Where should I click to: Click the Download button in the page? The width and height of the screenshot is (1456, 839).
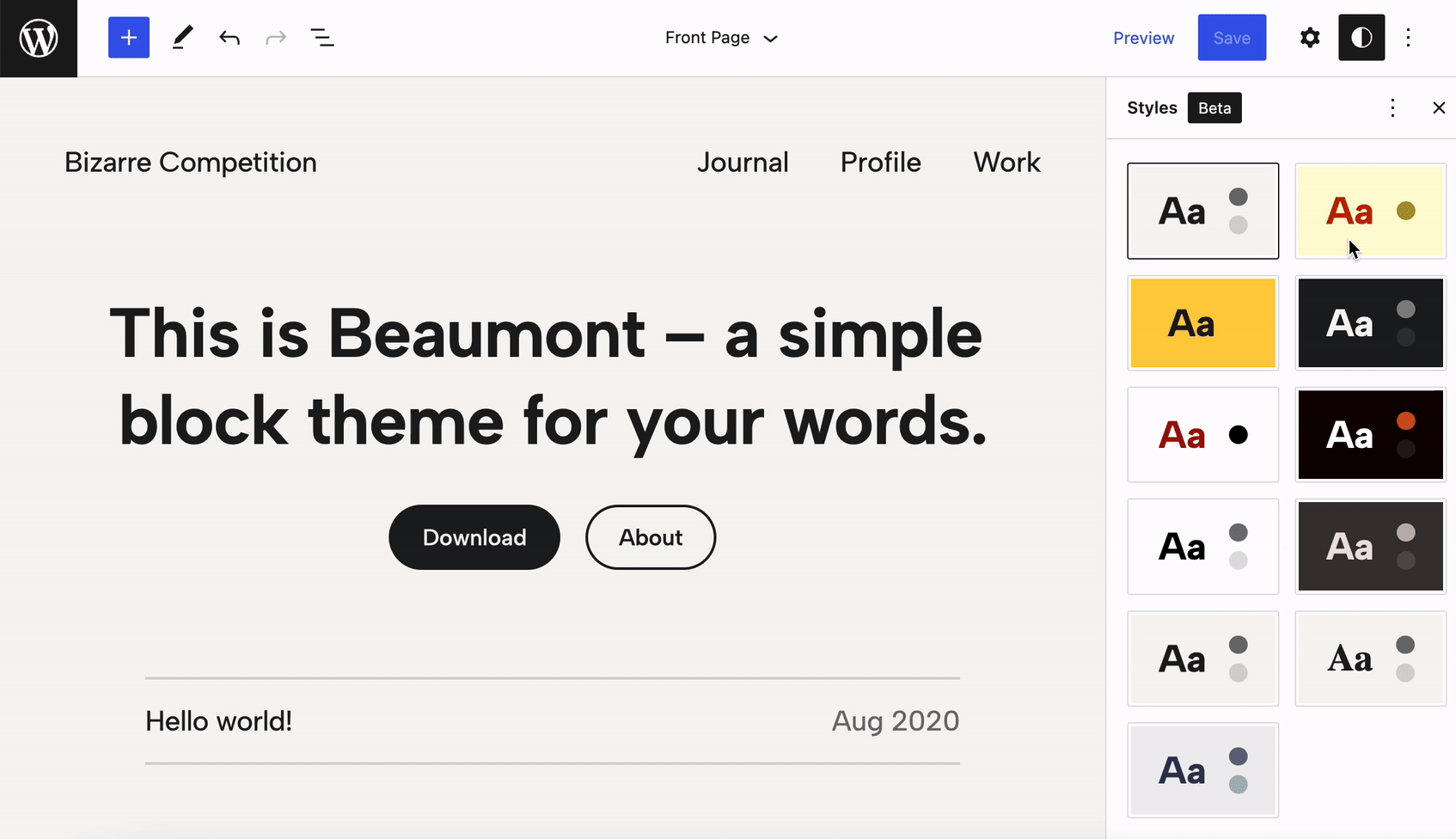click(474, 537)
